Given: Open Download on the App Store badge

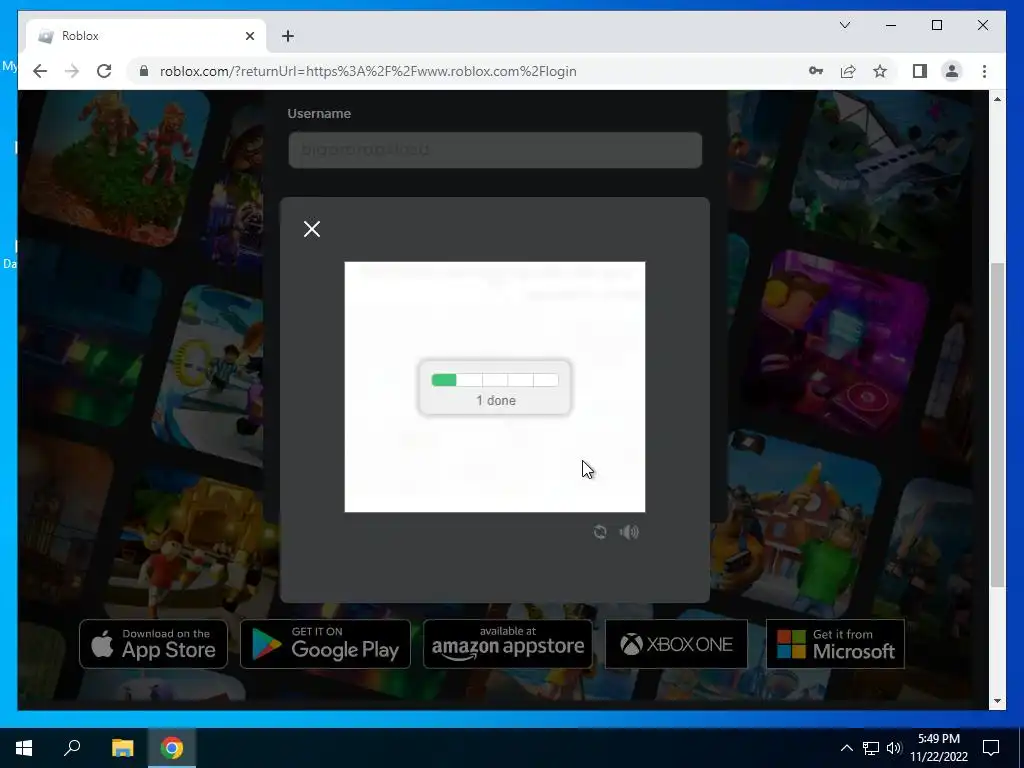Looking at the screenshot, I should (x=153, y=644).
